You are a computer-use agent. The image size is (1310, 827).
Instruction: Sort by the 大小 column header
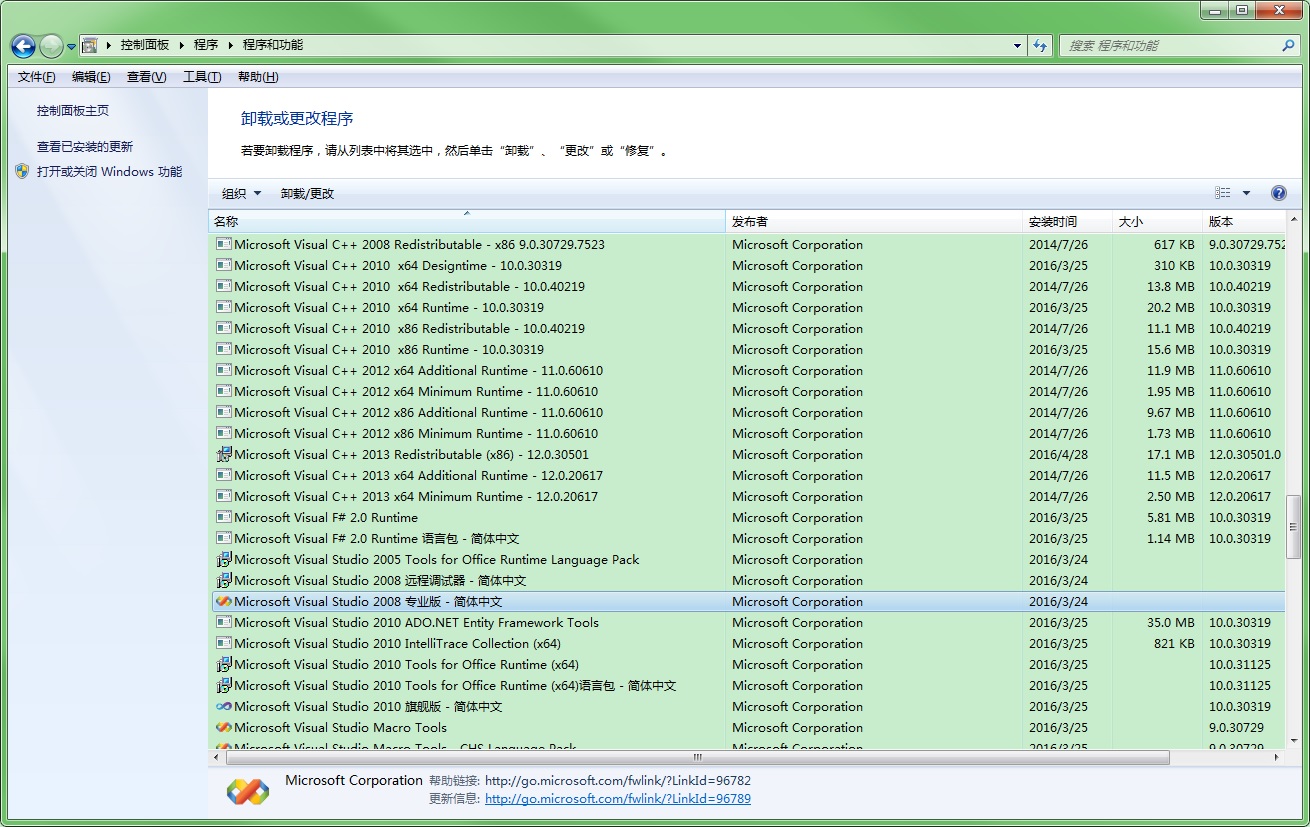[1157, 222]
